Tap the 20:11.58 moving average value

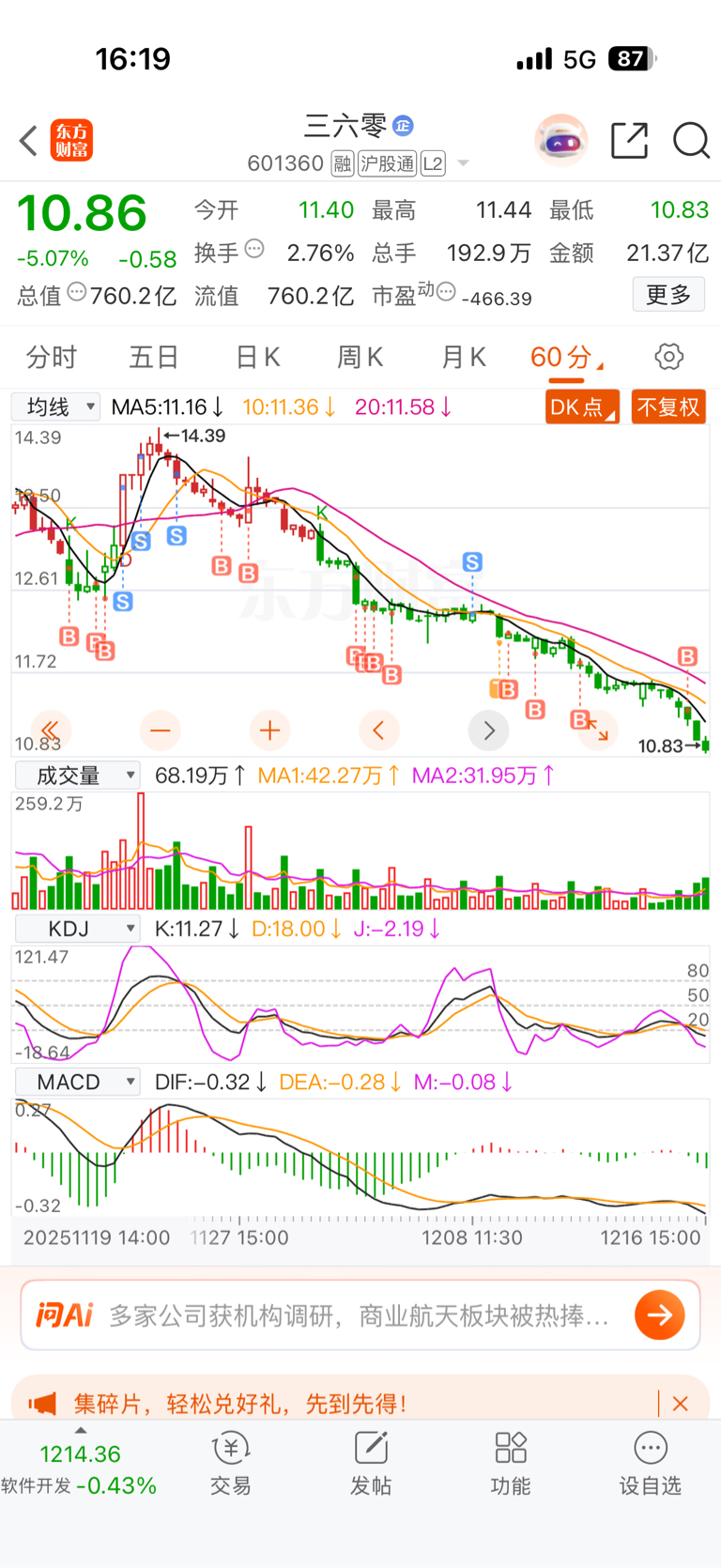(x=404, y=407)
